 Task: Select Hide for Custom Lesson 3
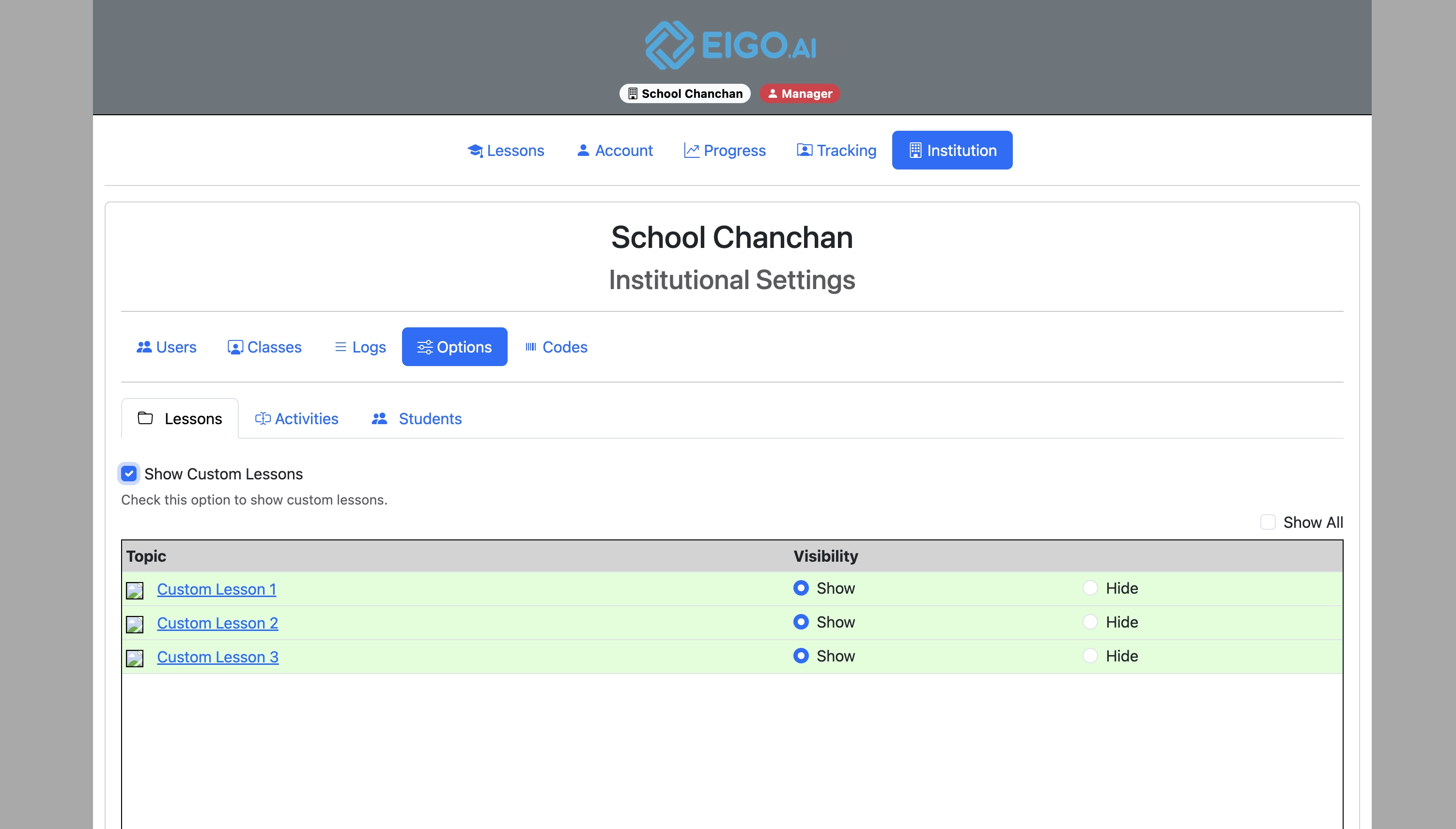tap(1089, 655)
